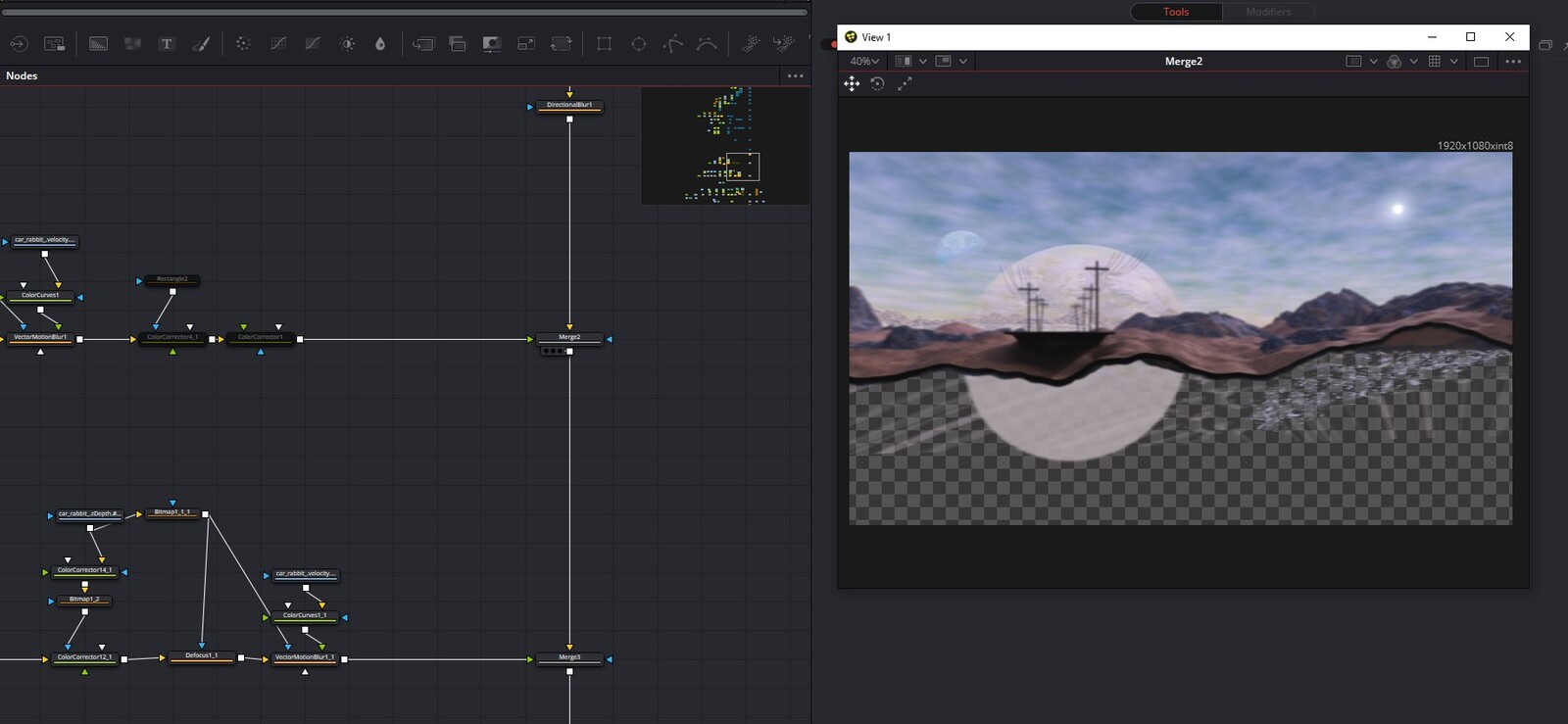Toggle single viewer layout button
This screenshot has width=1568, height=724.
point(1481,61)
